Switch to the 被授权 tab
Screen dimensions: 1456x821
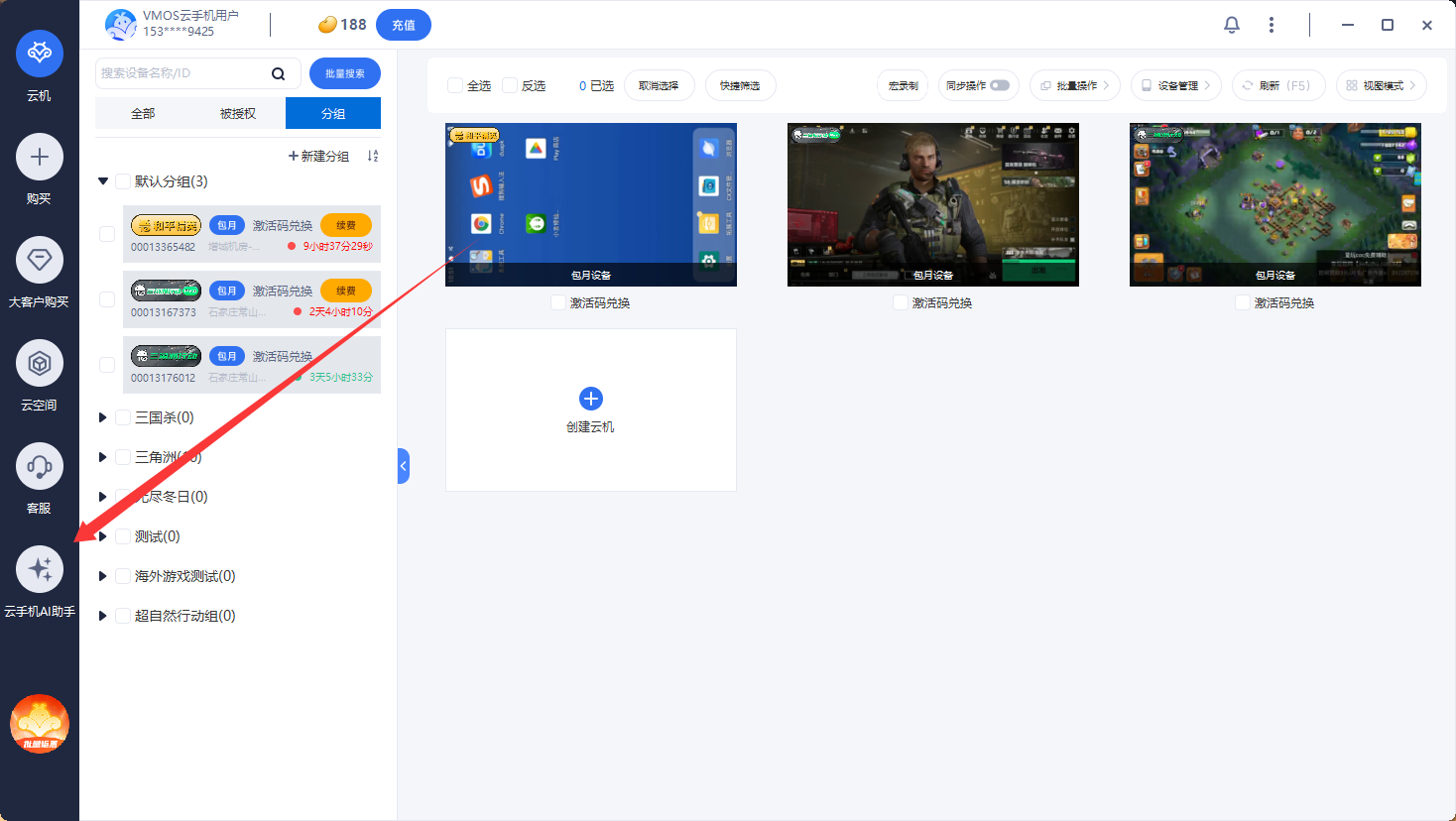tap(238, 113)
